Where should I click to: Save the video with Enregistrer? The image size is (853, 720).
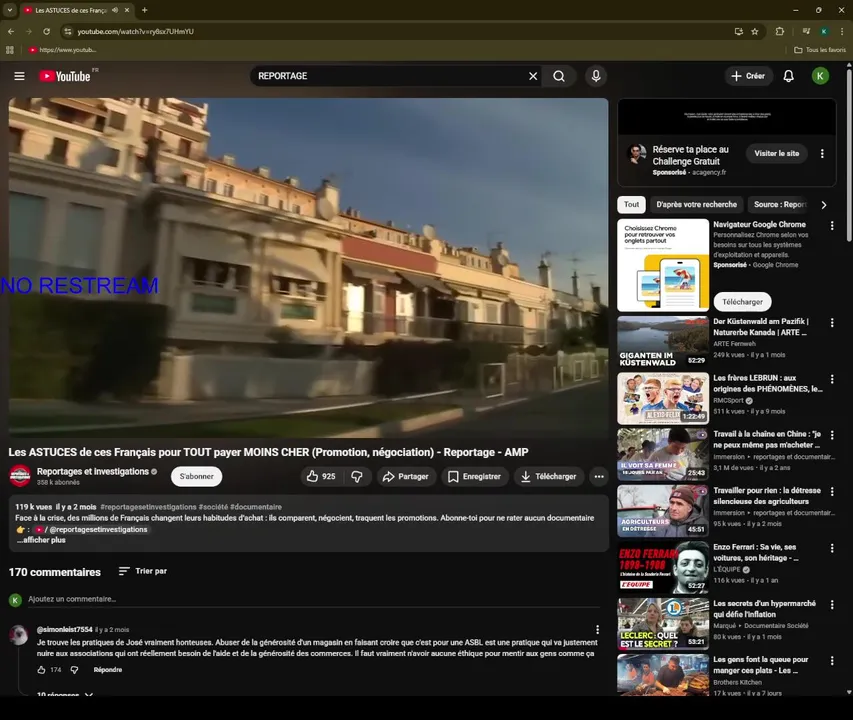[x=474, y=476]
